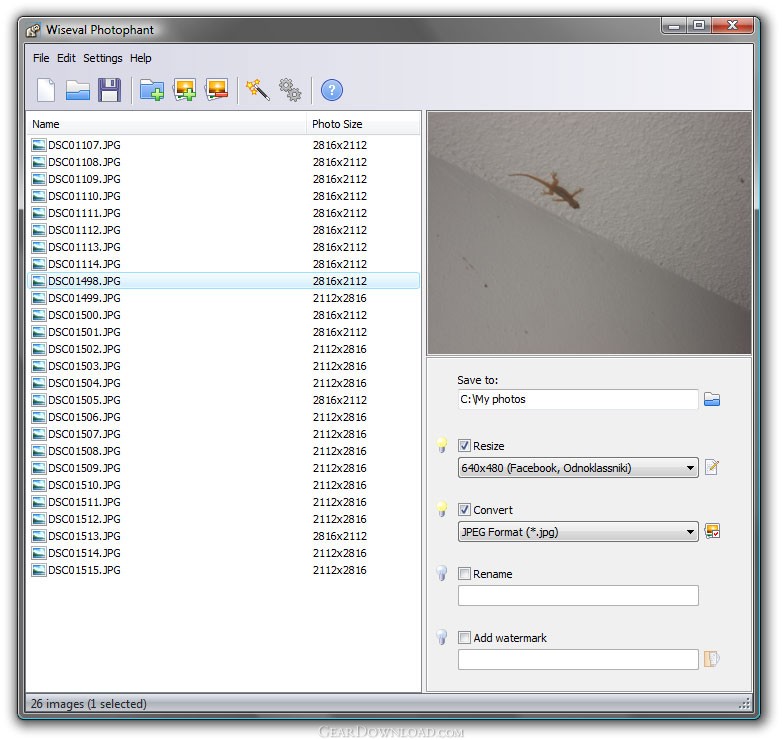
Task: Click the Wiseval Photophant title bar app icon
Action: click(33, 30)
